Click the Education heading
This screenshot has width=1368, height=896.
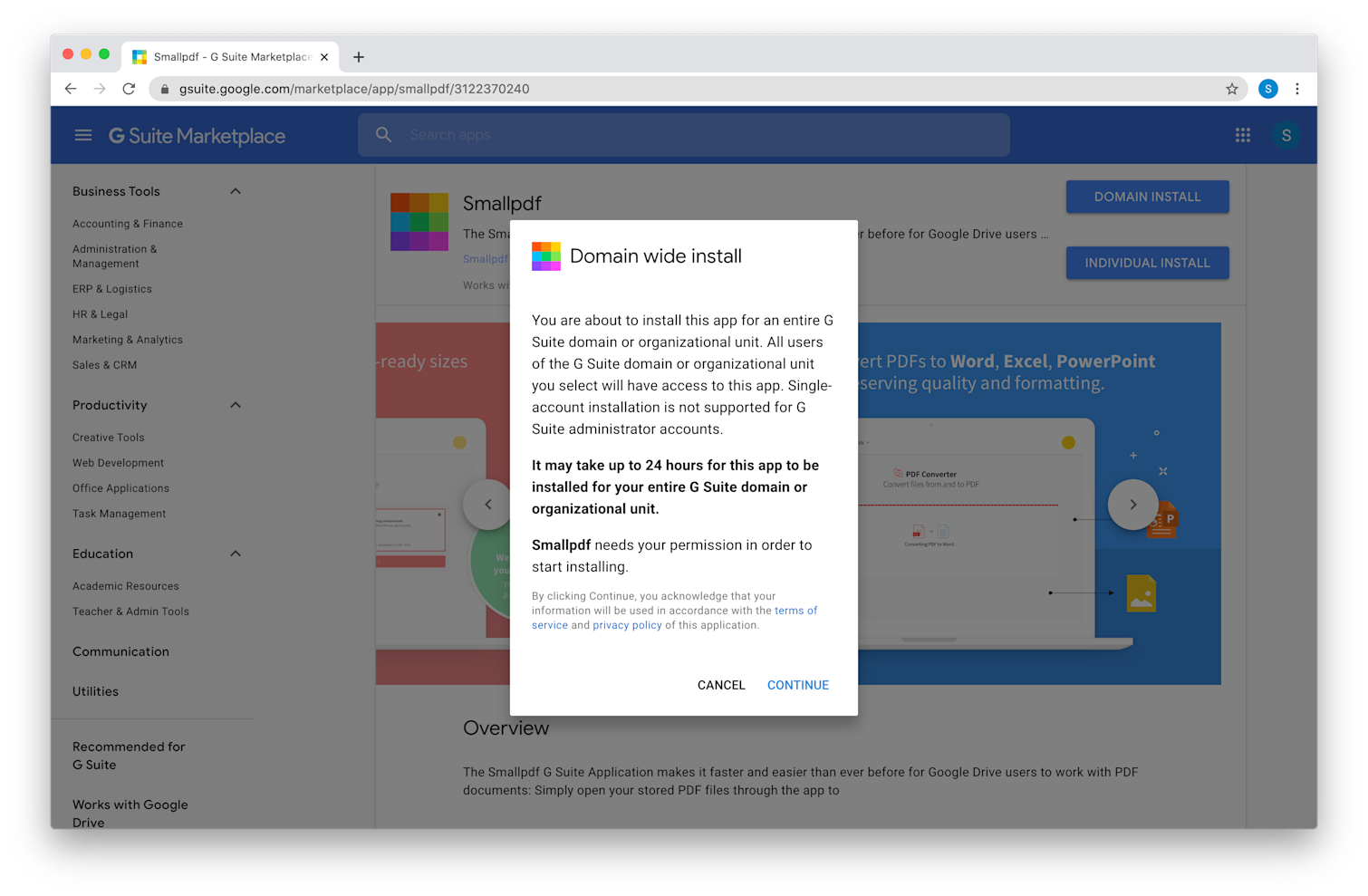[x=103, y=554]
